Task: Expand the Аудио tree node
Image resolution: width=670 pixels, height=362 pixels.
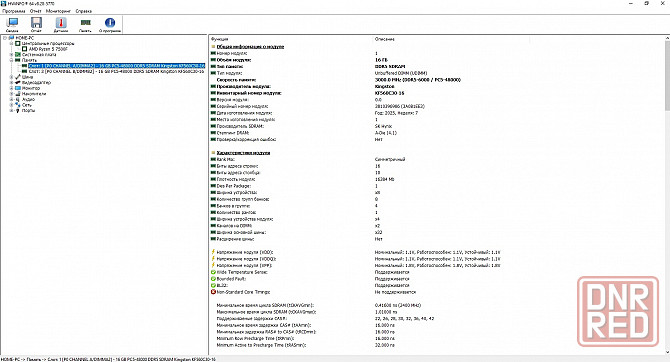Action: pos(12,99)
